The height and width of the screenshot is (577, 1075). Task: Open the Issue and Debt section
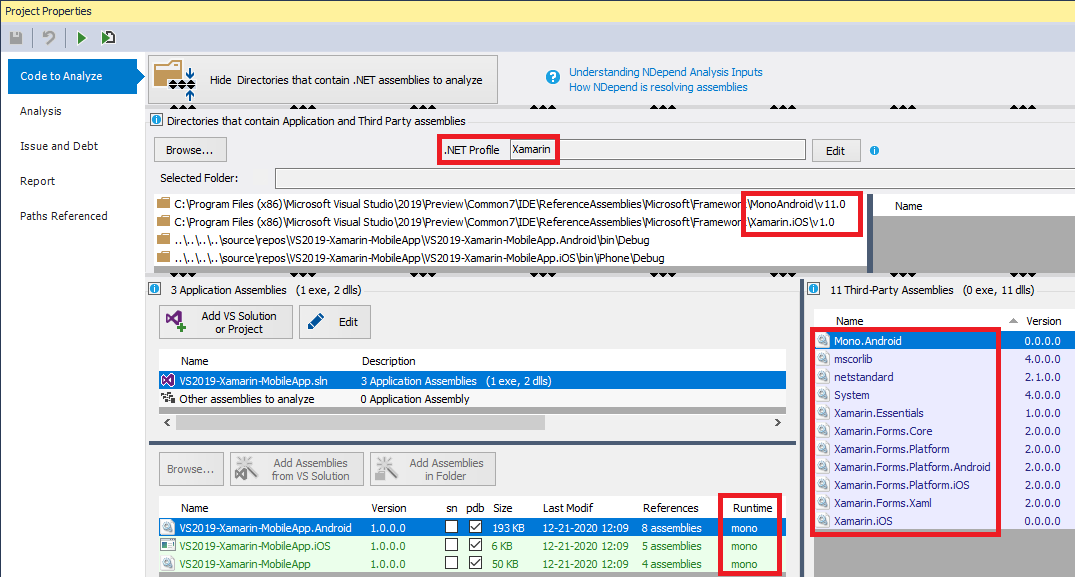59,146
